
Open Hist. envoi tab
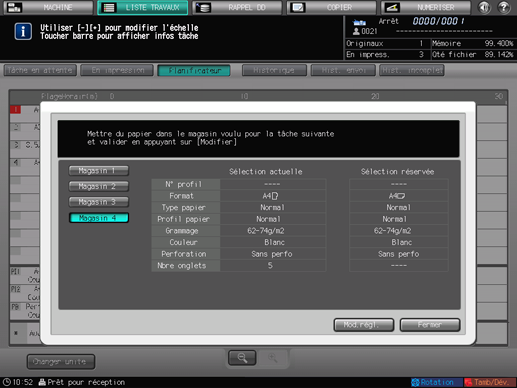(343, 70)
